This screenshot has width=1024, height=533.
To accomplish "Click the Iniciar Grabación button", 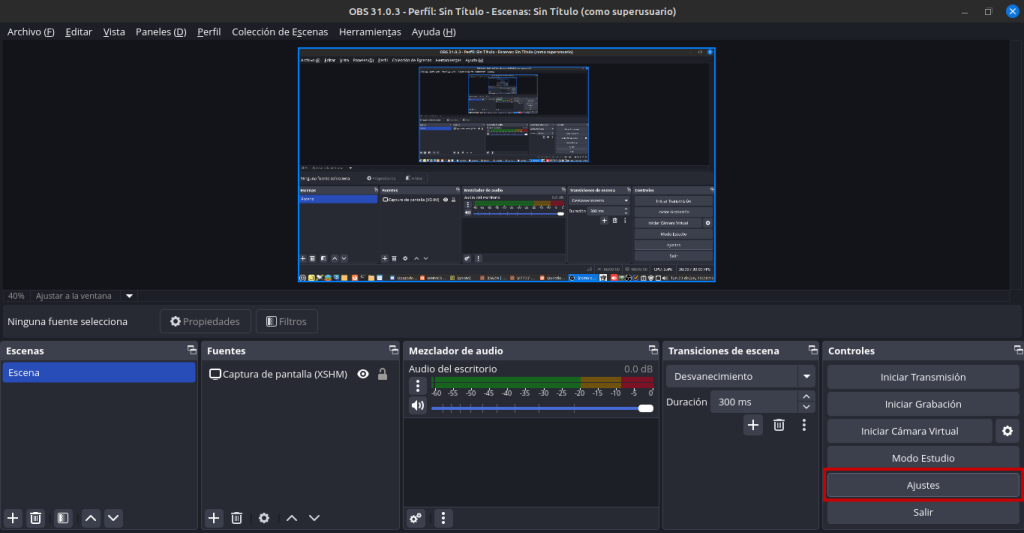I will pos(922,404).
